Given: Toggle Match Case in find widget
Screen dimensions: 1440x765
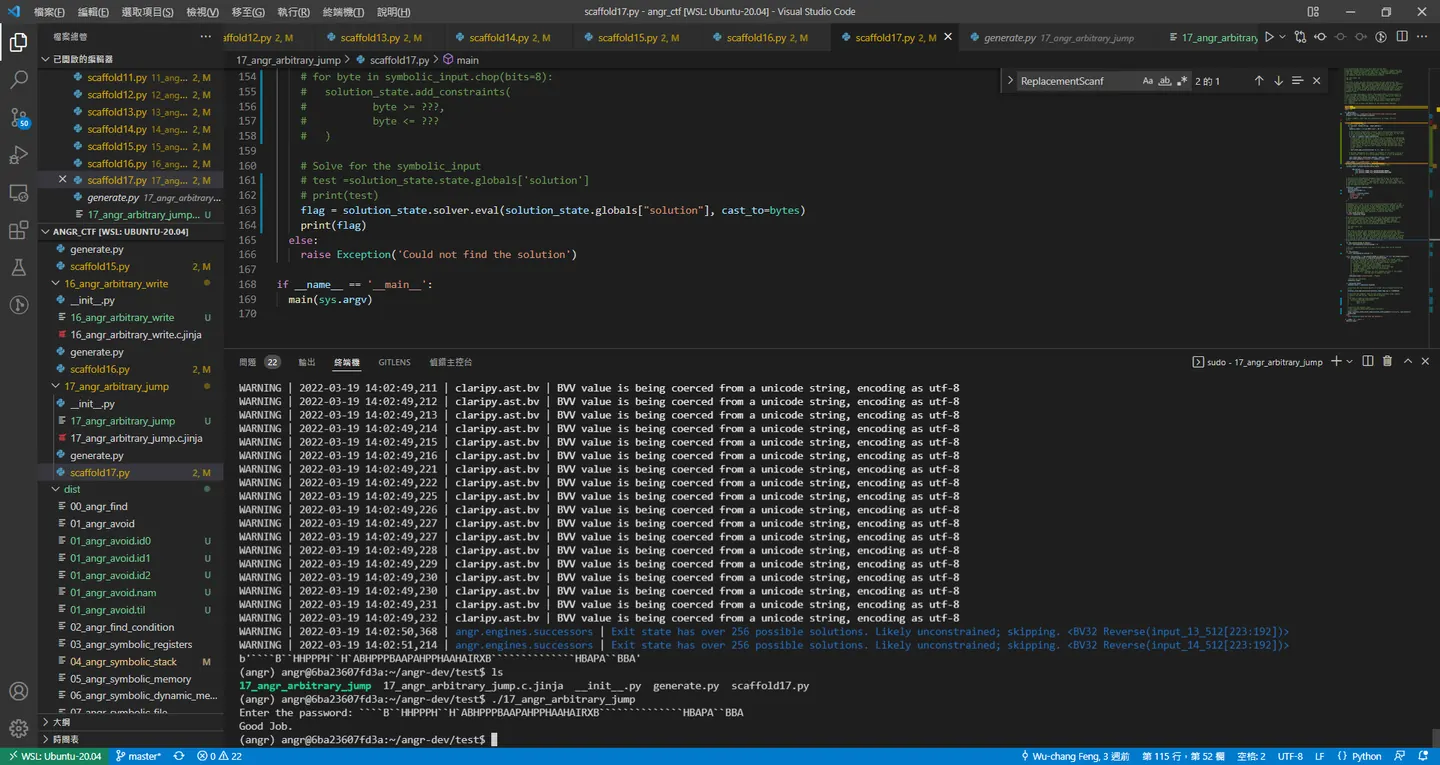Looking at the screenshot, I should (x=1147, y=81).
